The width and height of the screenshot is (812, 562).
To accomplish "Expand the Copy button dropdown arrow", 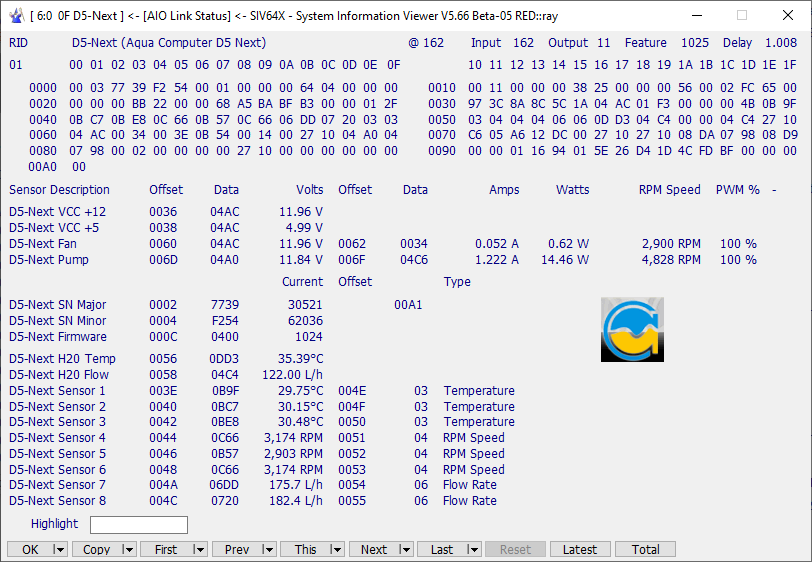I will coord(130,549).
